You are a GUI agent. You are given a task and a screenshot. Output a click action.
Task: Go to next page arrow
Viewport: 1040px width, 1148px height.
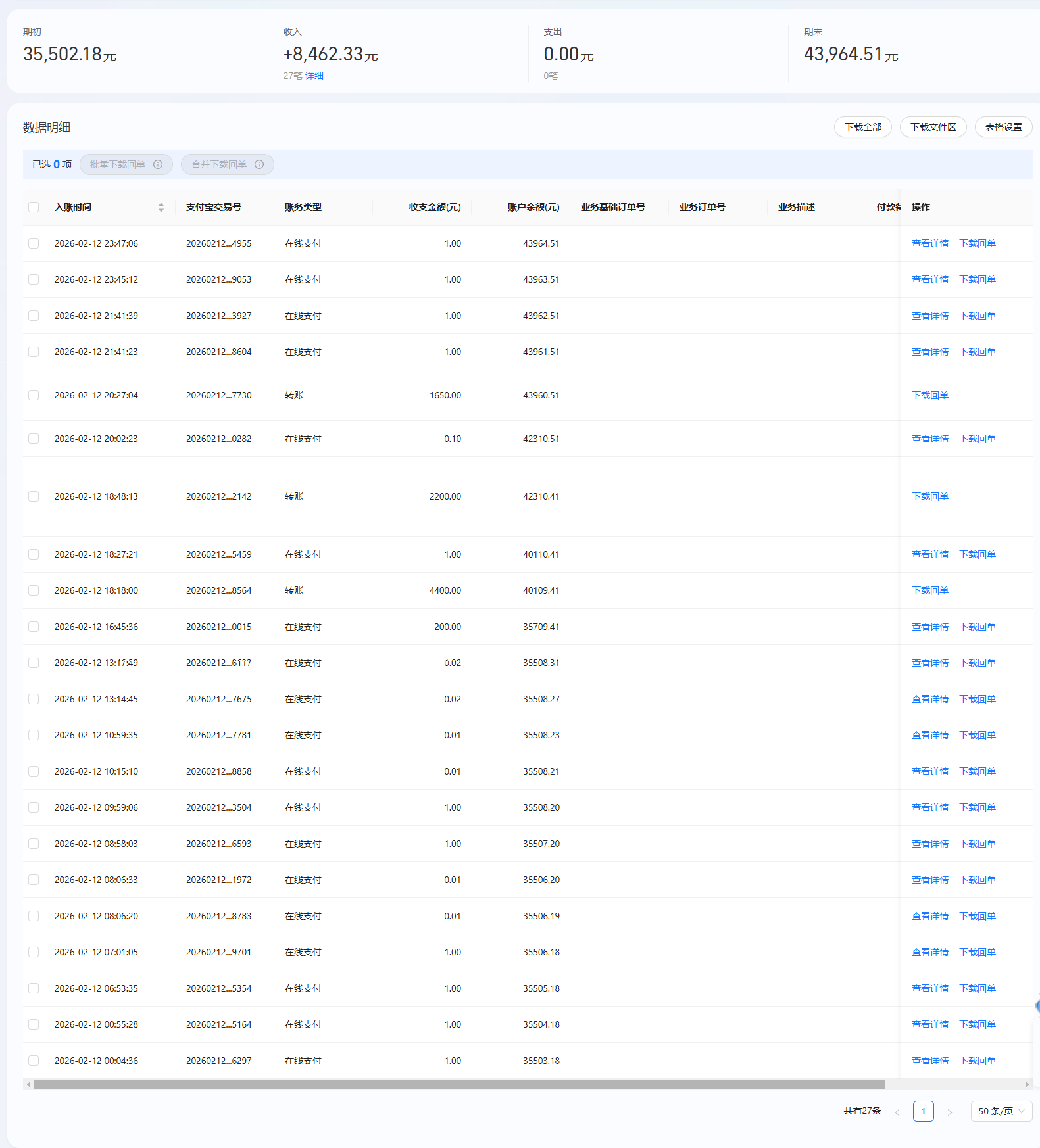click(949, 1112)
